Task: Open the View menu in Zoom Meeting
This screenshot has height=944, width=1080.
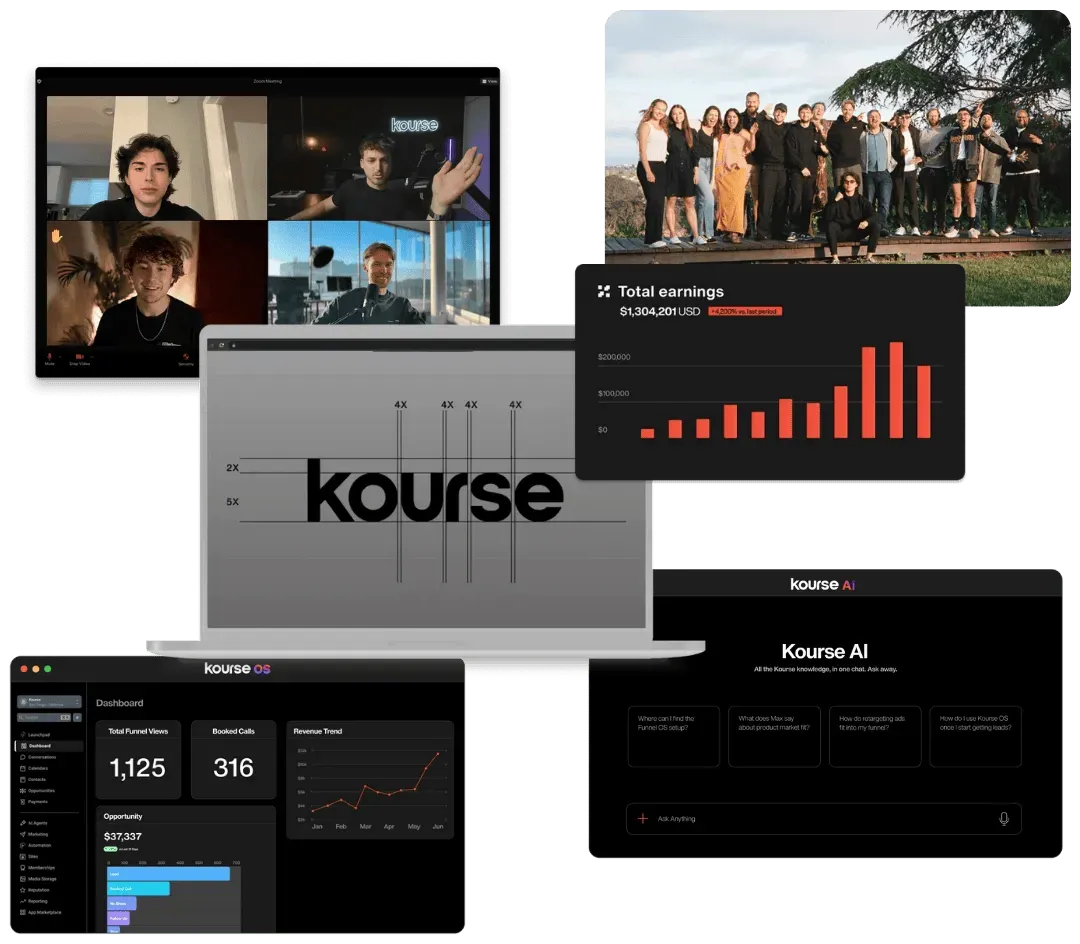Action: [489, 81]
